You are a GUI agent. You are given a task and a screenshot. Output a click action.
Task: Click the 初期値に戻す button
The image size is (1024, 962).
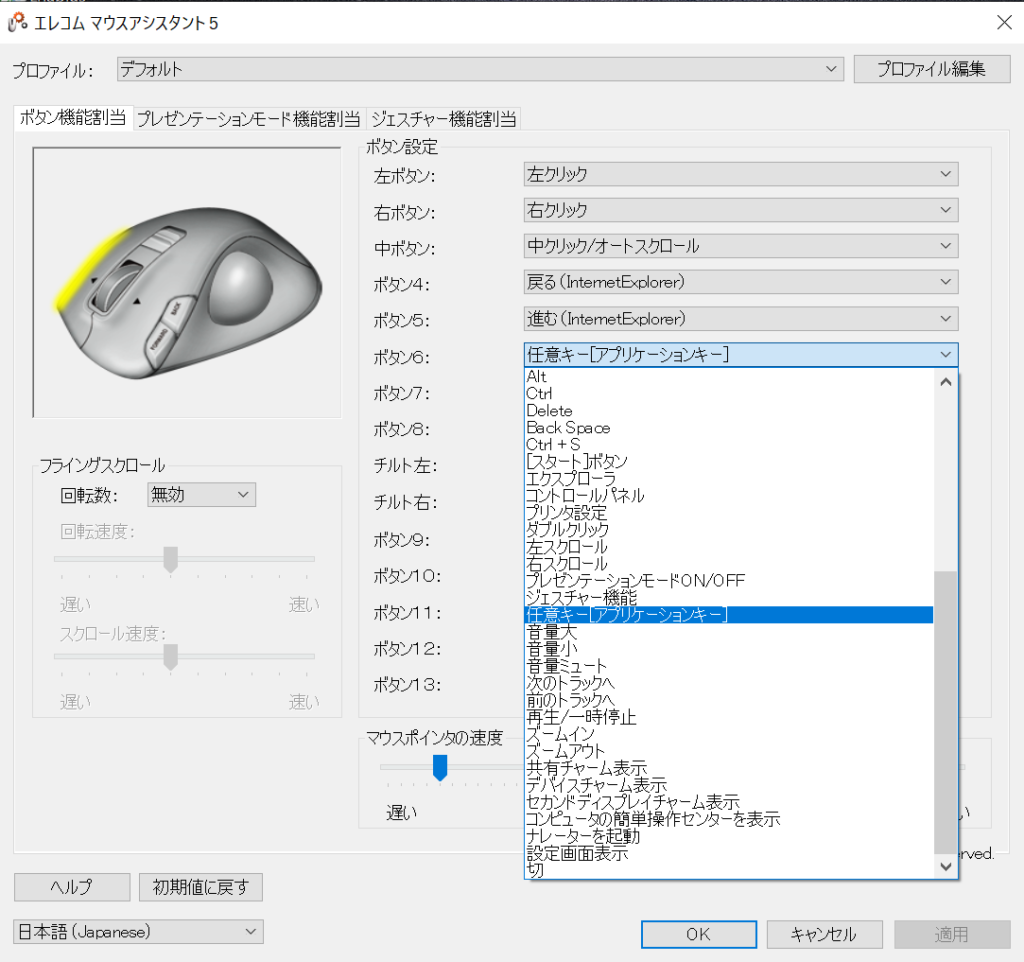(200, 887)
